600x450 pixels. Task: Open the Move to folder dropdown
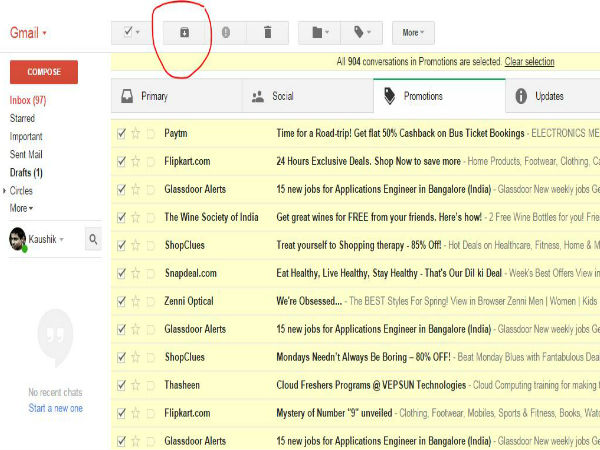(320, 33)
